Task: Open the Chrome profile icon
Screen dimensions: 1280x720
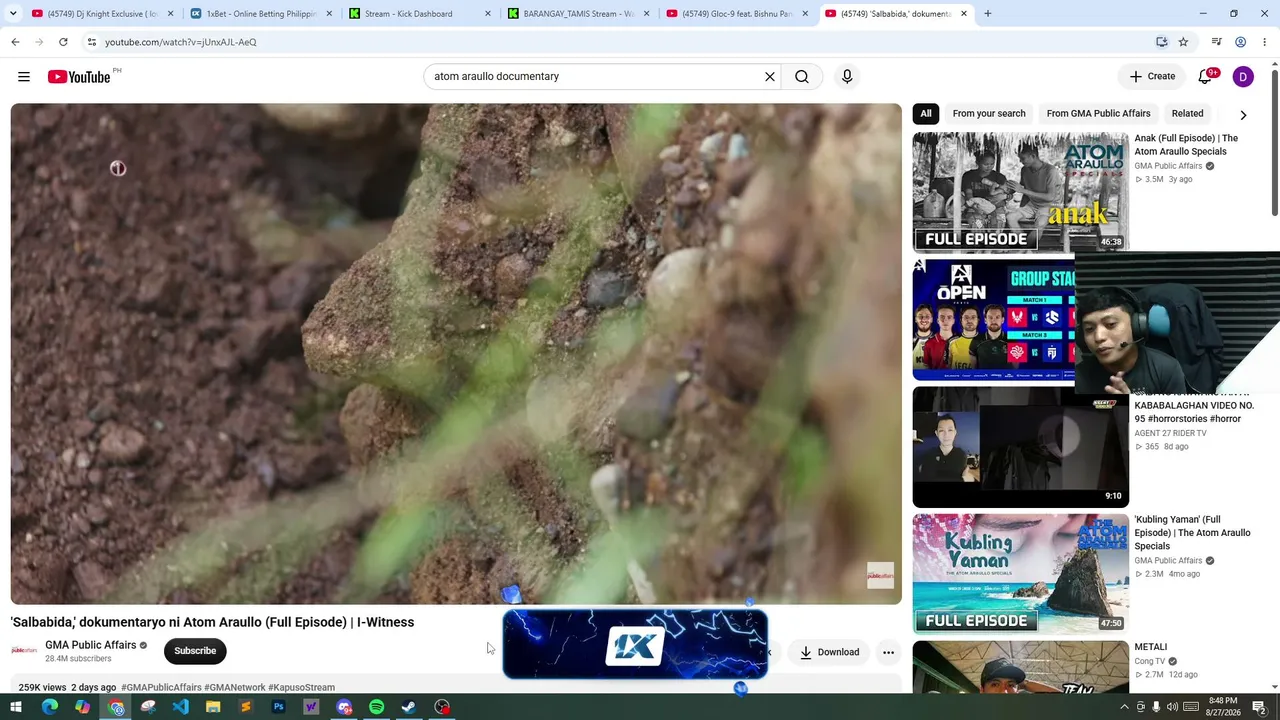Action: pos(1240,42)
